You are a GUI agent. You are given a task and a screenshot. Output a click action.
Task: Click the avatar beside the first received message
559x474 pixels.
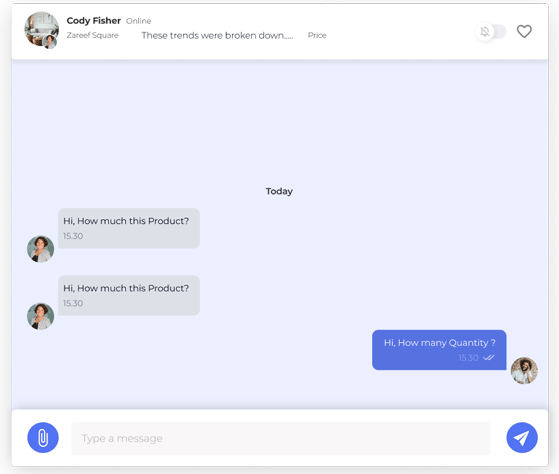(41, 249)
